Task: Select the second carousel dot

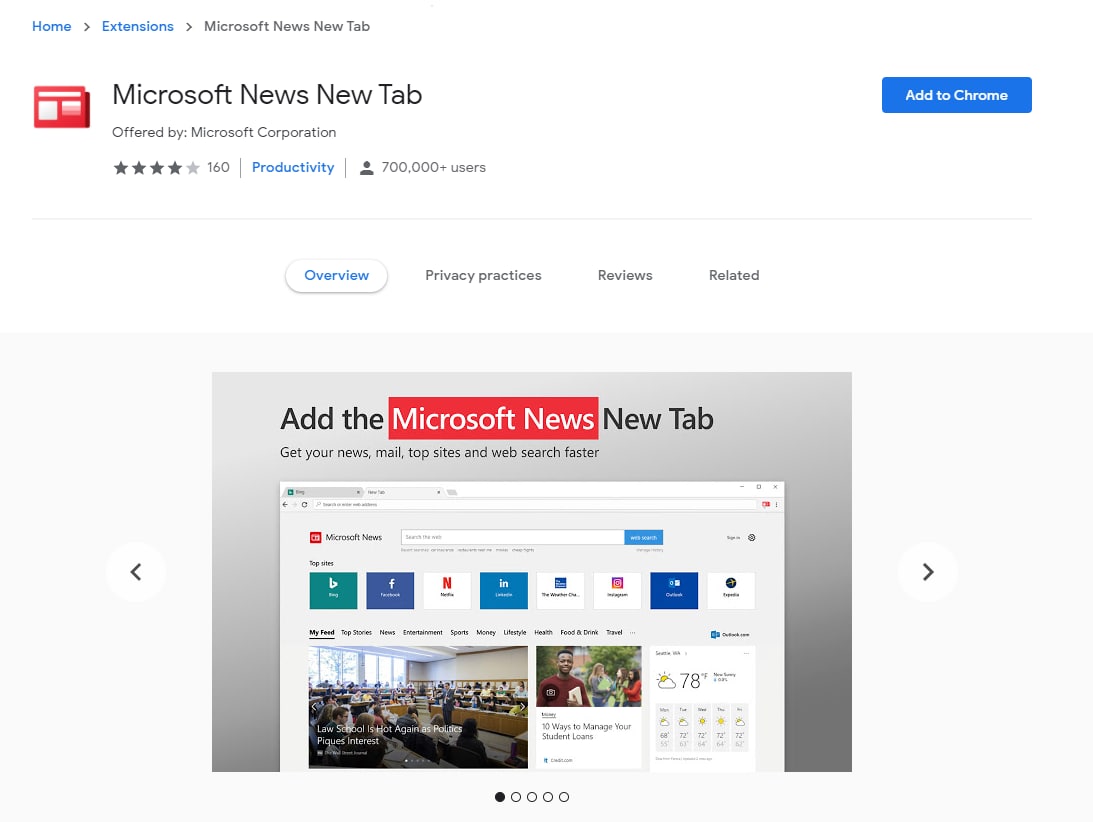Action: click(x=516, y=797)
